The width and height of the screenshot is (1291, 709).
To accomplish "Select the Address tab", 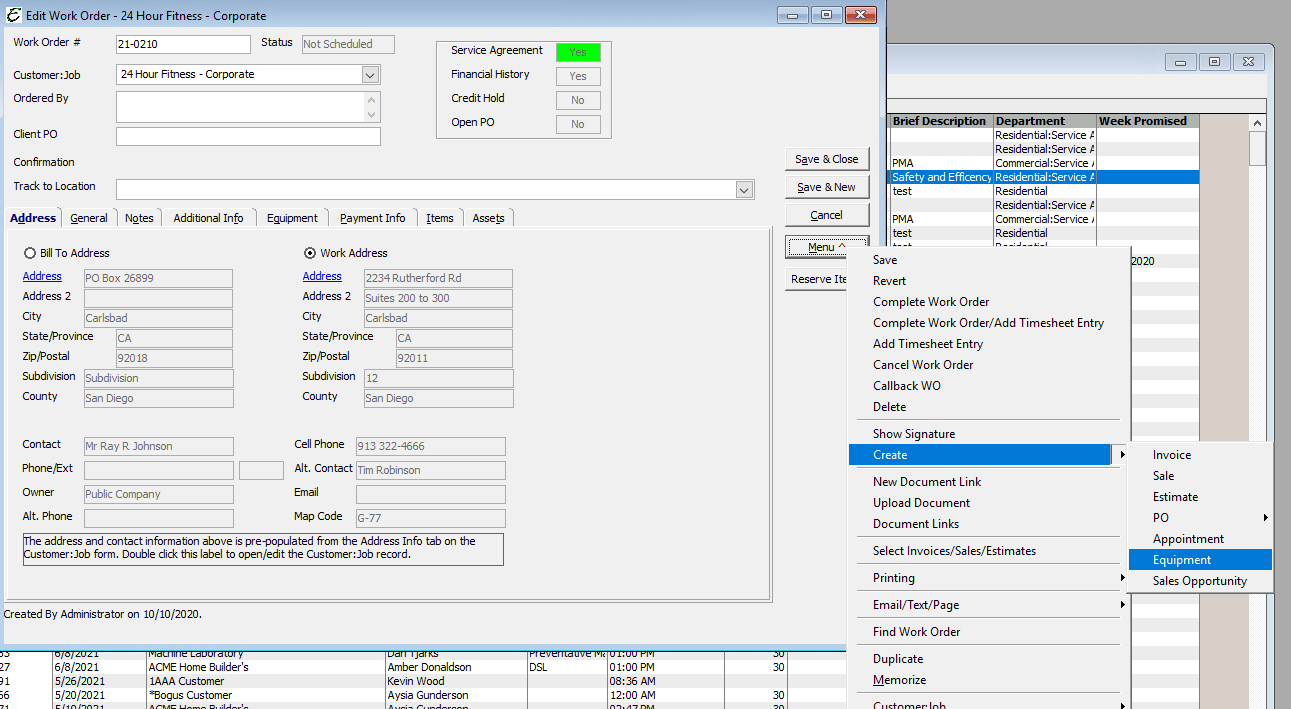I will tap(33, 218).
